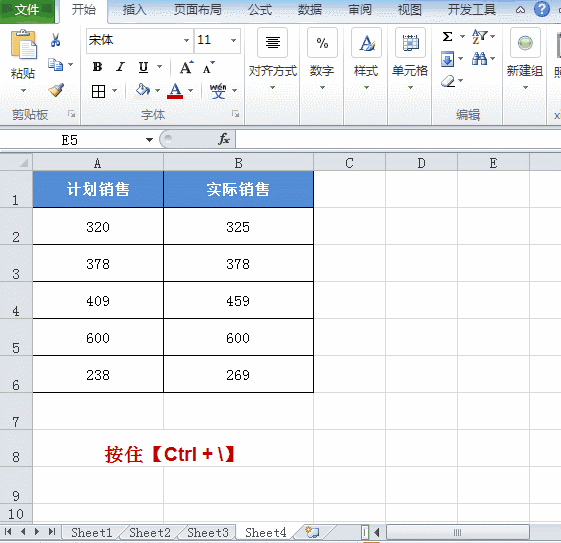Switch to the 插入 ribbon tab

[135, 10]
